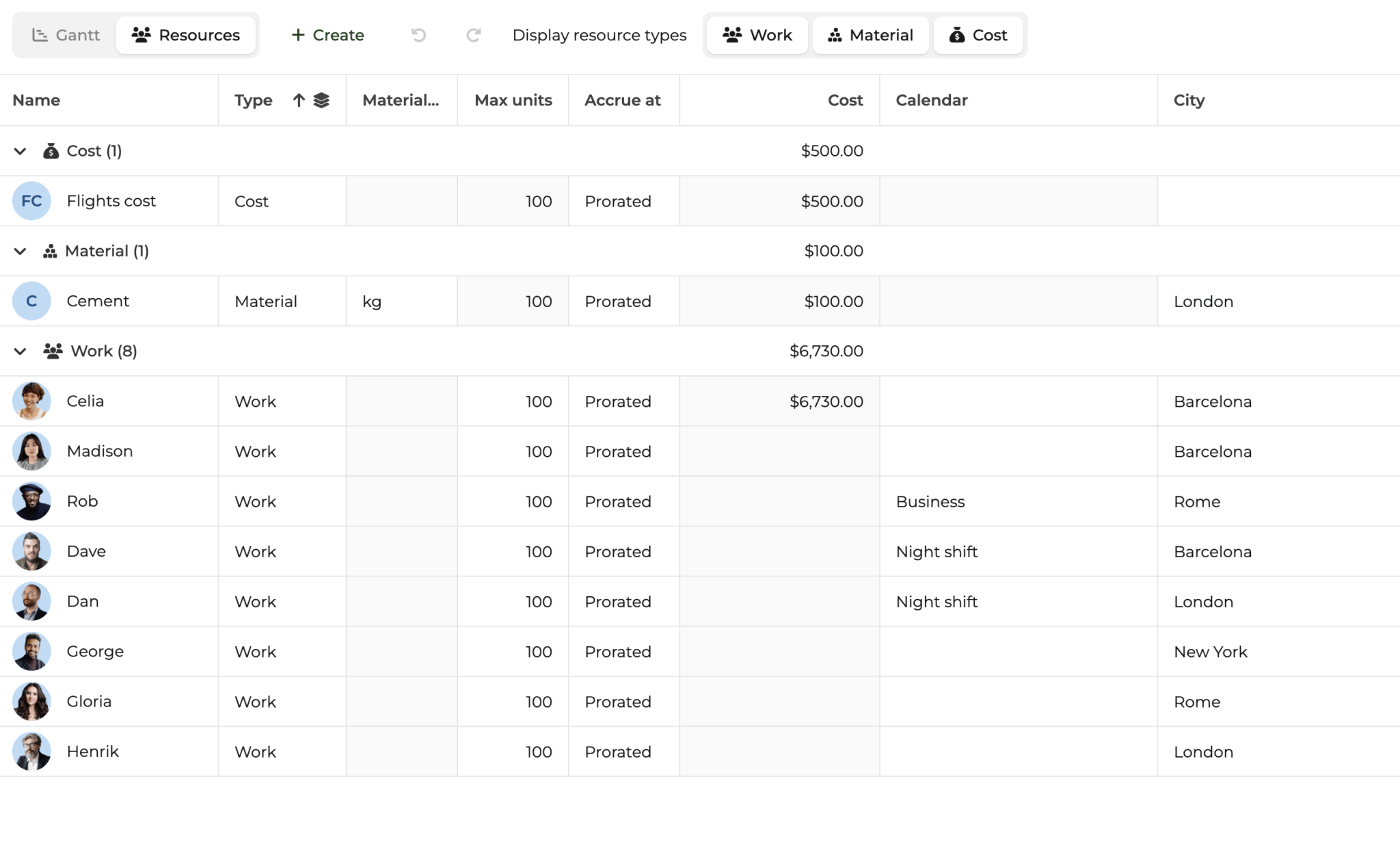Click the undo arrow icon
This screenshot has height=852, width=1400.
(418, 35)
